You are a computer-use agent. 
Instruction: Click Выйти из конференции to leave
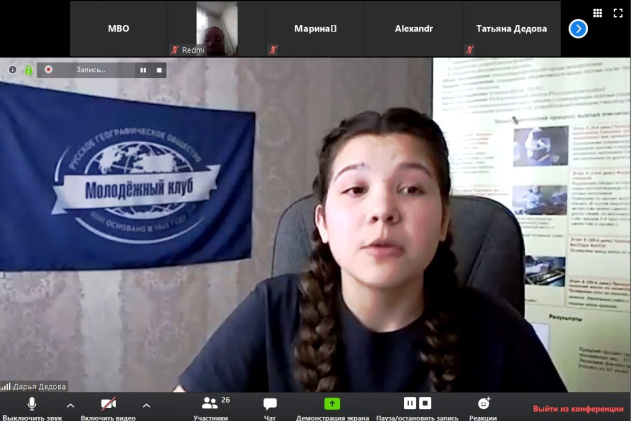pyautogui.click(x=580, y=408)
